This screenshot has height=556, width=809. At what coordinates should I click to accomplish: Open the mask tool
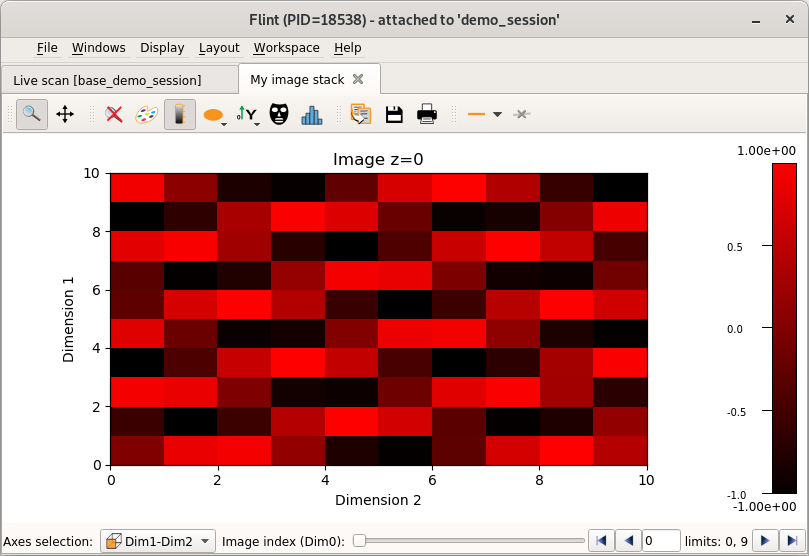(x=279, y=114)
